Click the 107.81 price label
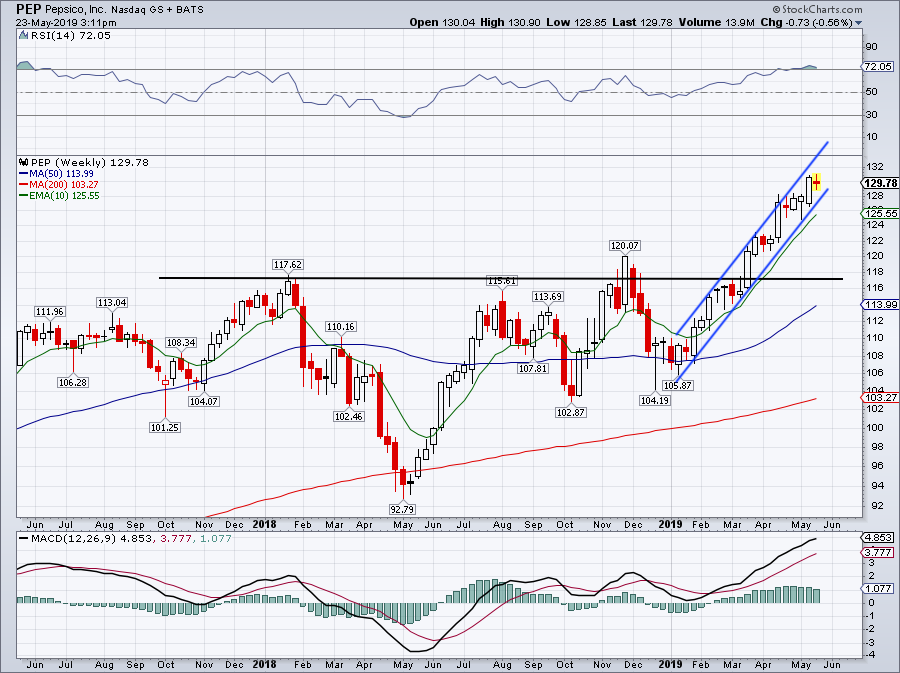The image size is (900, 673). point(533,368)
